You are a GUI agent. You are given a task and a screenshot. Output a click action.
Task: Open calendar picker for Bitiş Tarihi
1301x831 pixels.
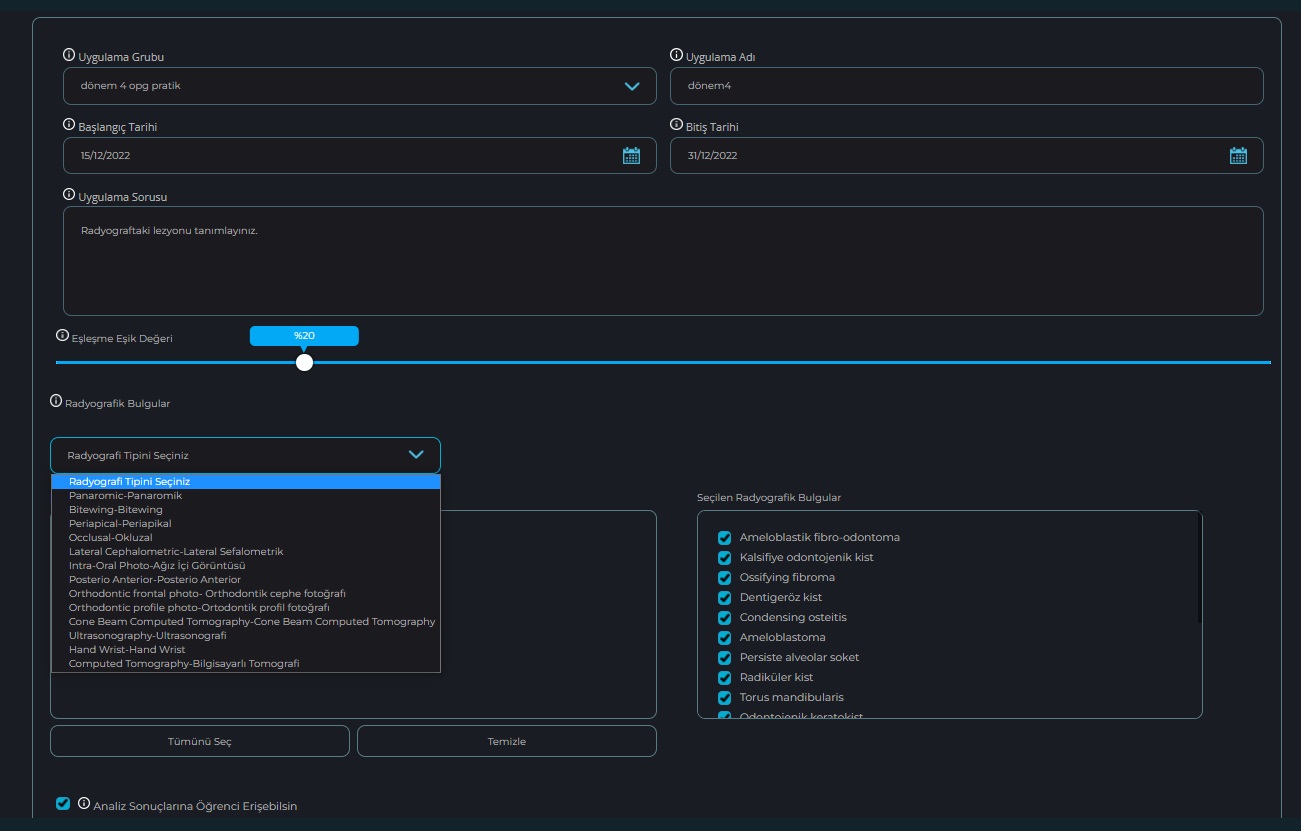coord(1238,155)
